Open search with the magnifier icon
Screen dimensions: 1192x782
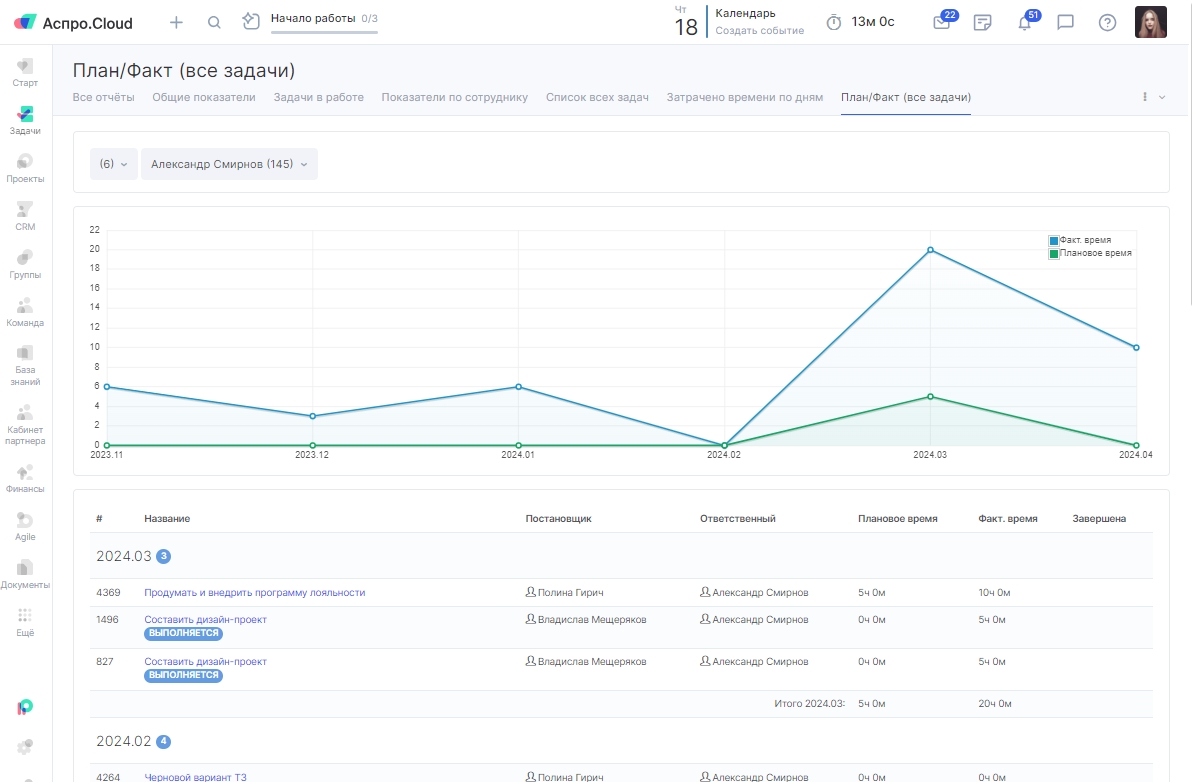[214, 22]
